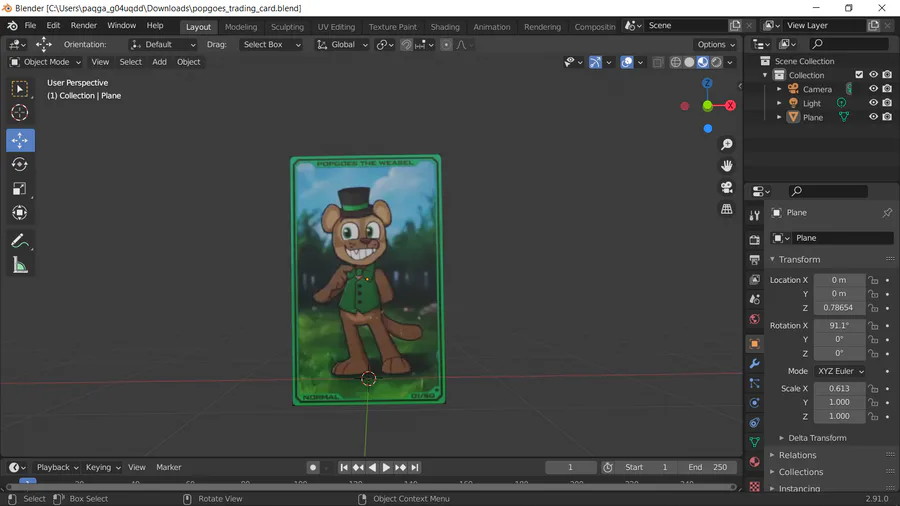Open the Modifier properties wrench tab
This screenshot has width=900, height=506.
coord(755,364)
